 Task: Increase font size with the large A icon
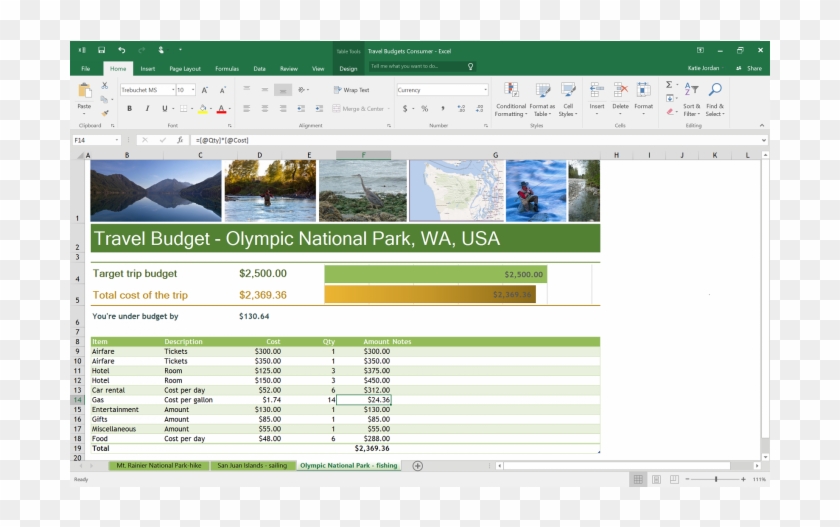[x=205, y=90]
